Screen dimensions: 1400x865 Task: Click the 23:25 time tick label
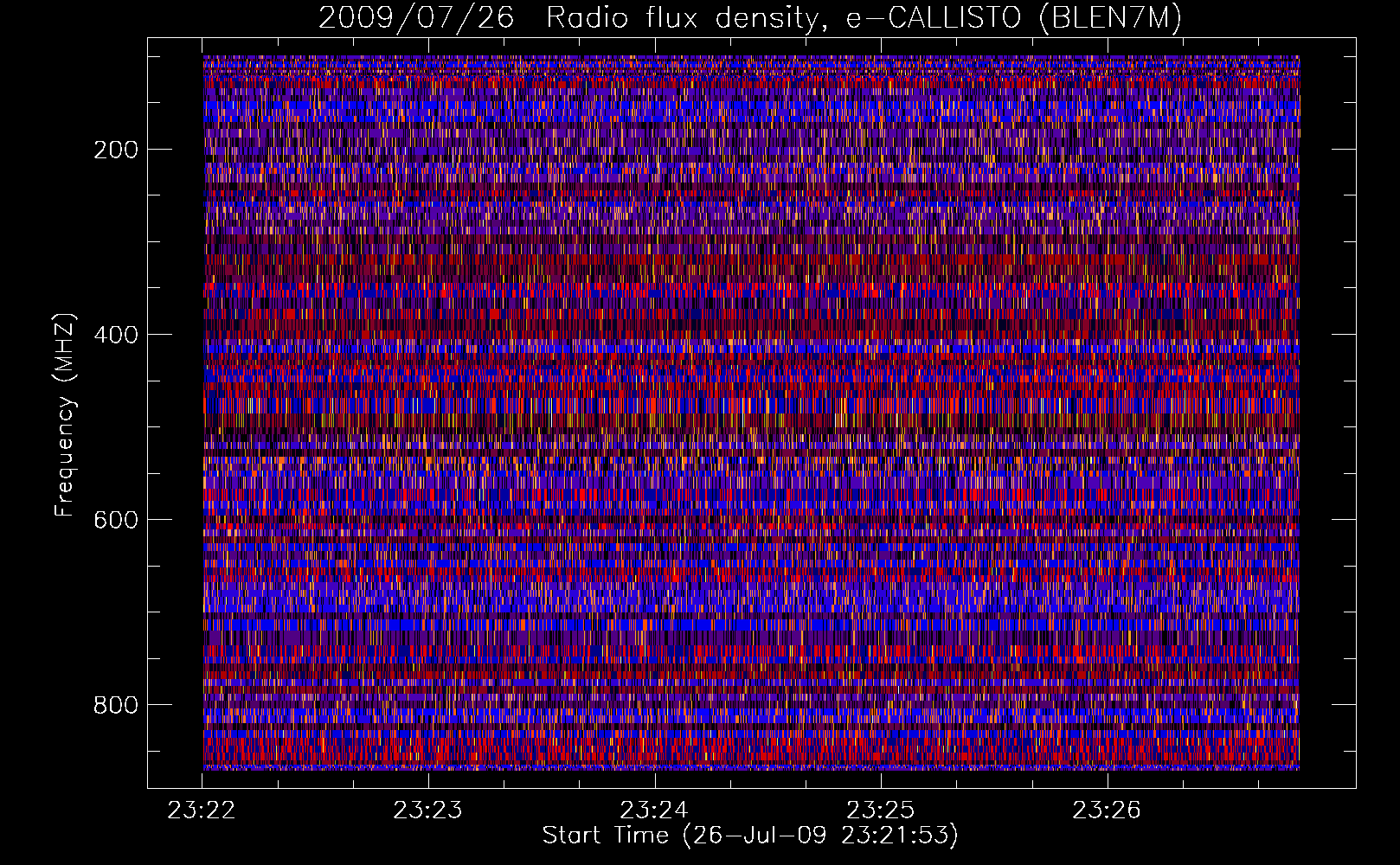881,811
